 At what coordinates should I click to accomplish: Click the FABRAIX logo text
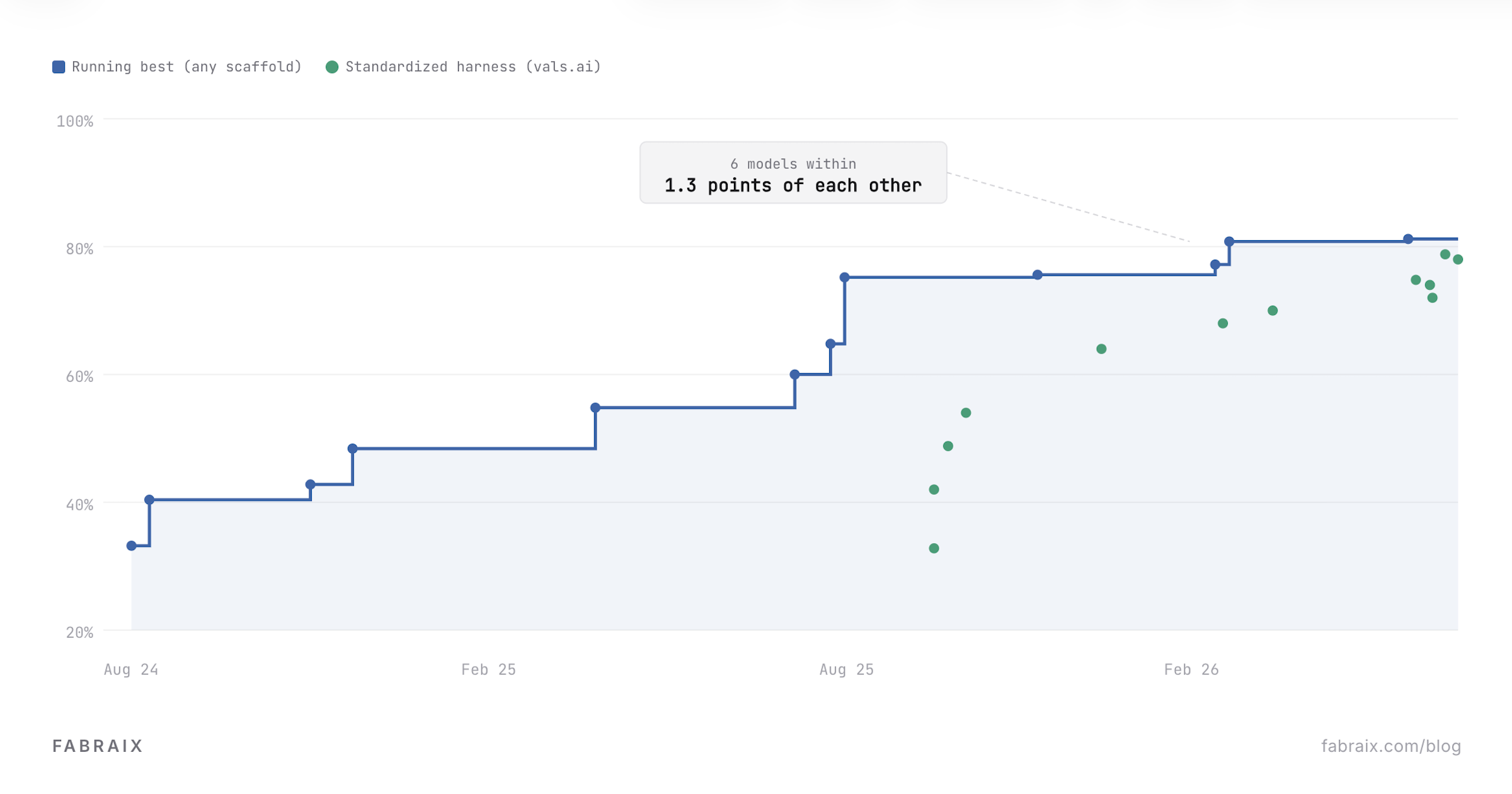(x=98, y=746)
